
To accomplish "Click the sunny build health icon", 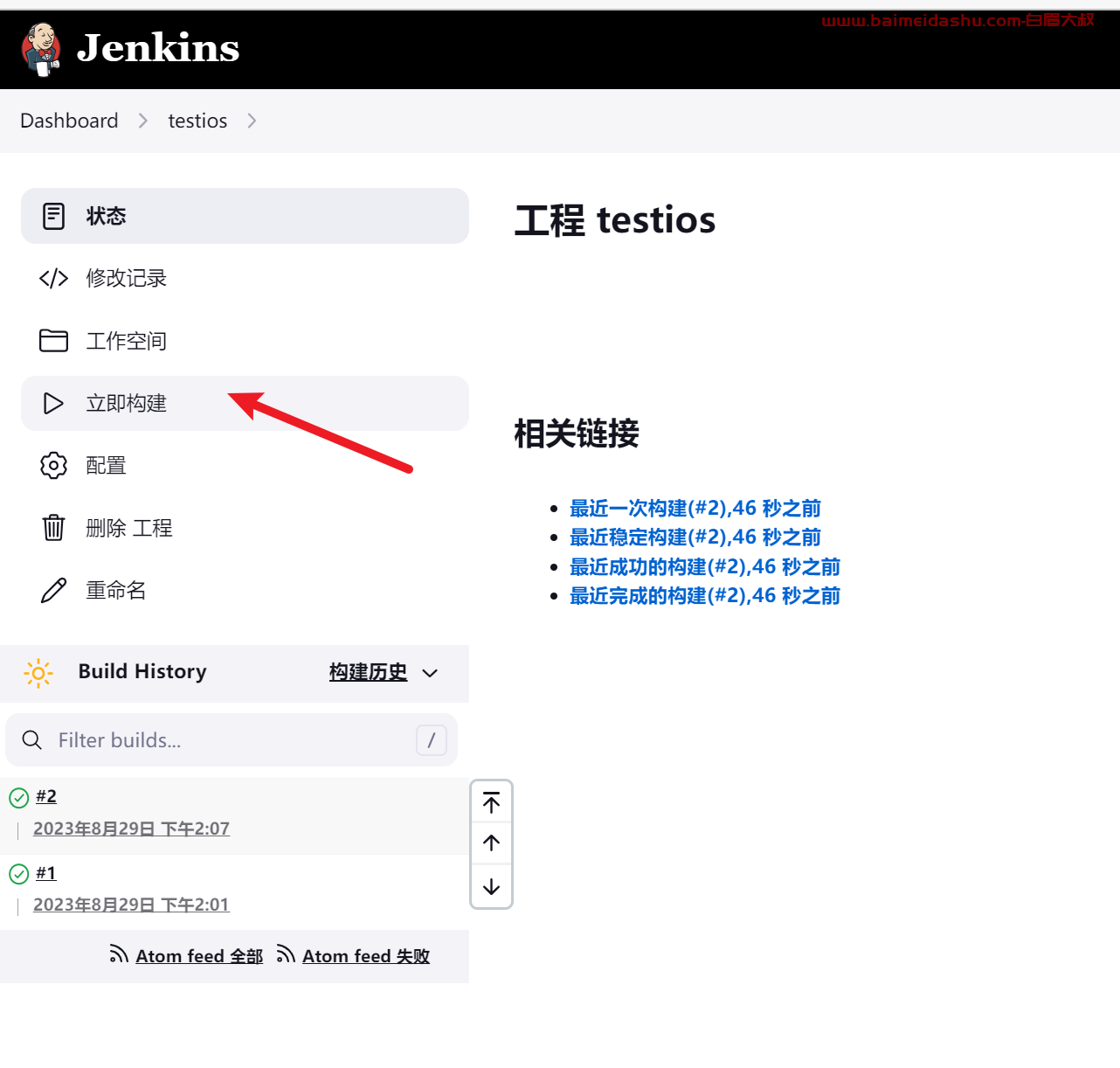I will point(38,673).
